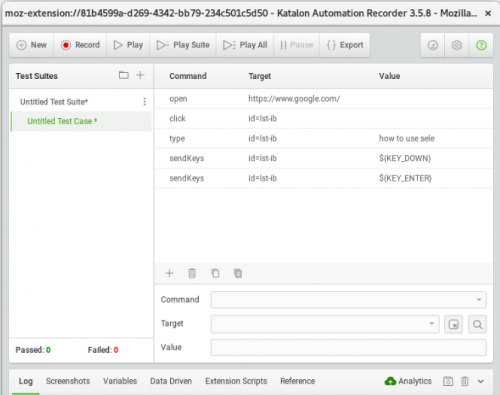
Task: Focus the Target combo box field
Action: [x=325, y=324]
